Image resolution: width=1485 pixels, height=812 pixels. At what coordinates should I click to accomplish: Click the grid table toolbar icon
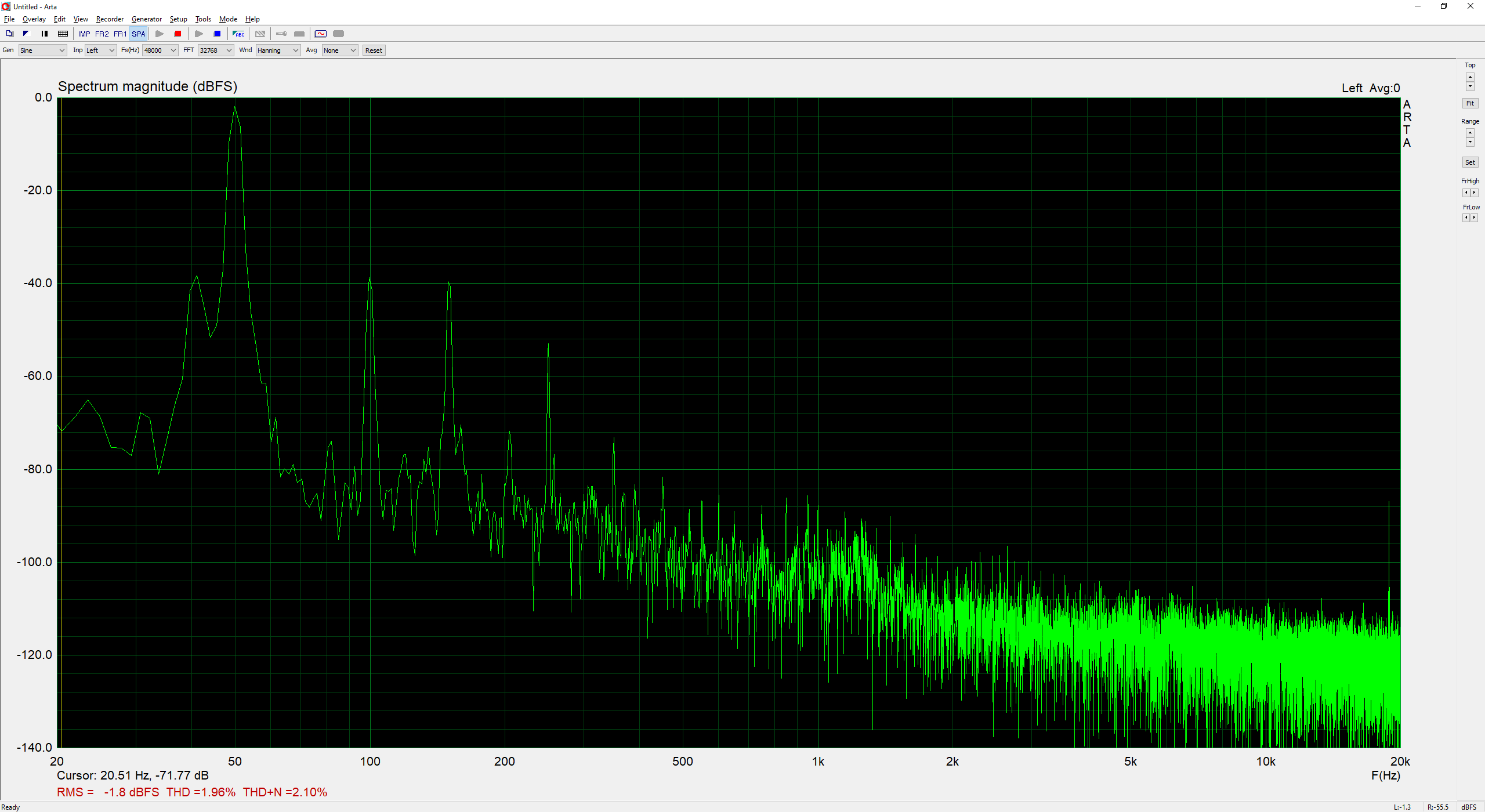(63, 34)
